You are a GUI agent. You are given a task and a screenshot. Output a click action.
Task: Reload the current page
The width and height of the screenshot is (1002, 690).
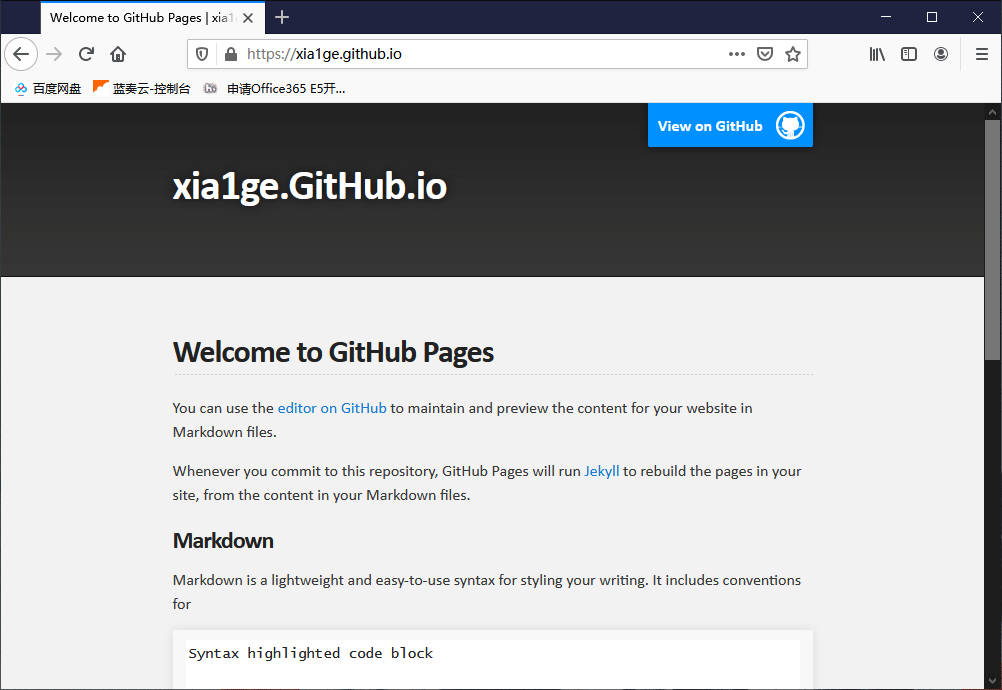coord(86,54)
